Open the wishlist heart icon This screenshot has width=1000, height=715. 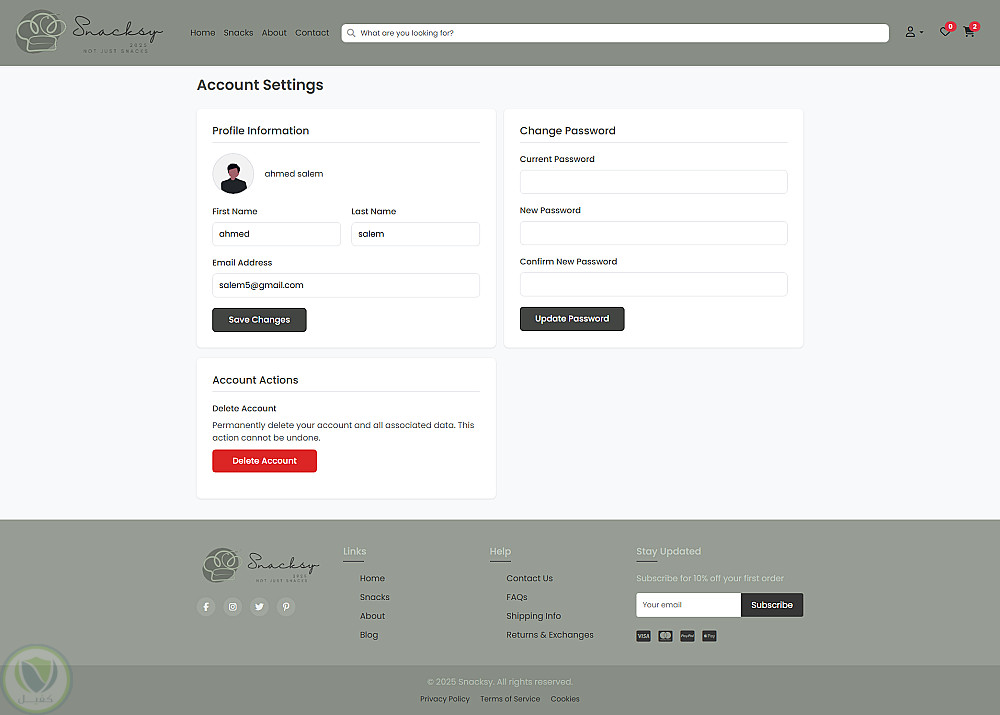click(x=945, y=32)
